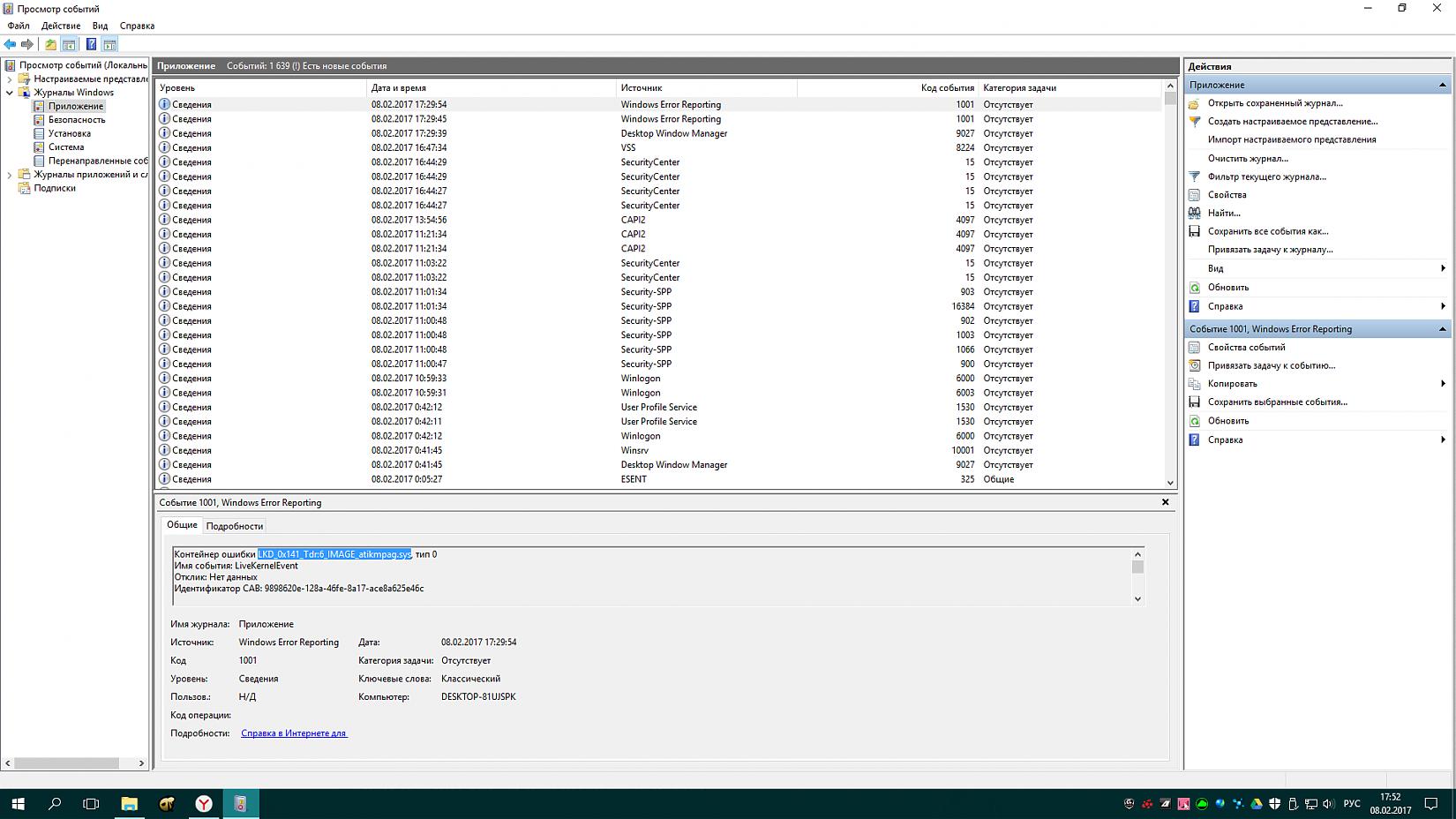Open the Windows Start menu
Image resolution: width=1456 pixels, height=819 pixels.
(18, 804)
